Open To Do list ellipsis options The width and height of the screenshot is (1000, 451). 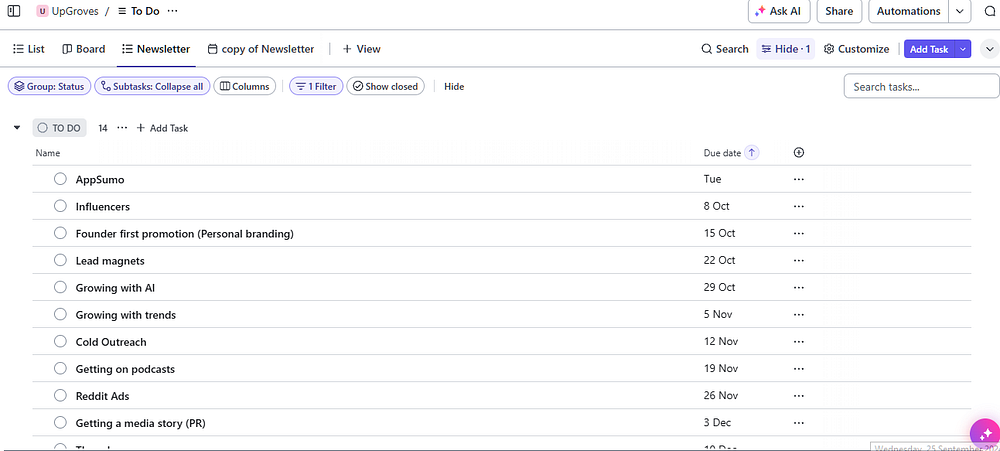pos(173,11)
